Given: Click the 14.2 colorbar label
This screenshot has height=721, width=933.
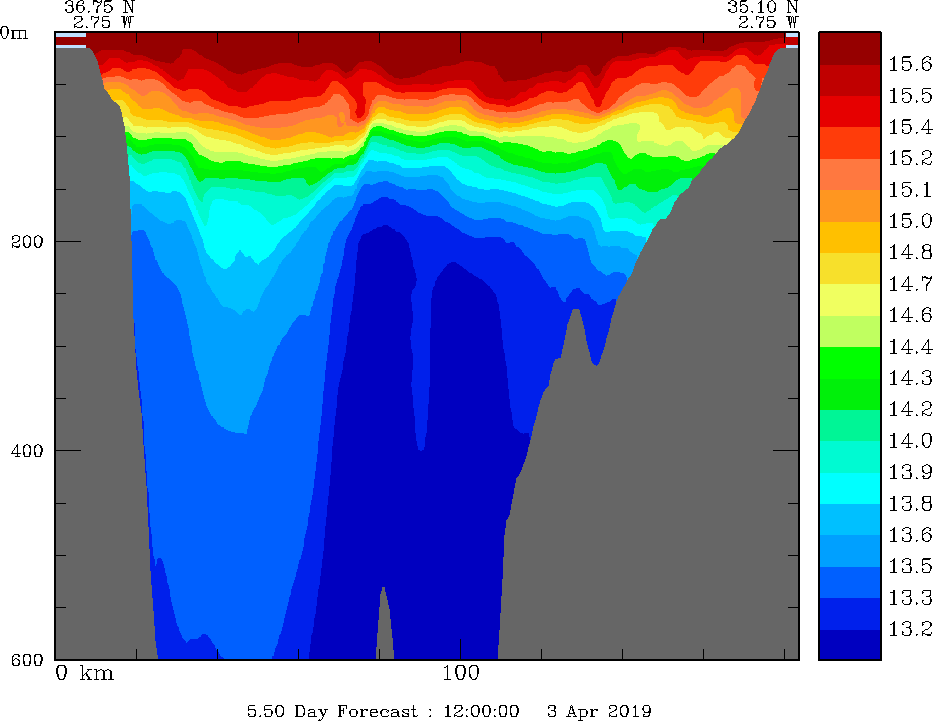Looking at the screenshot, I should pos(910,409).
